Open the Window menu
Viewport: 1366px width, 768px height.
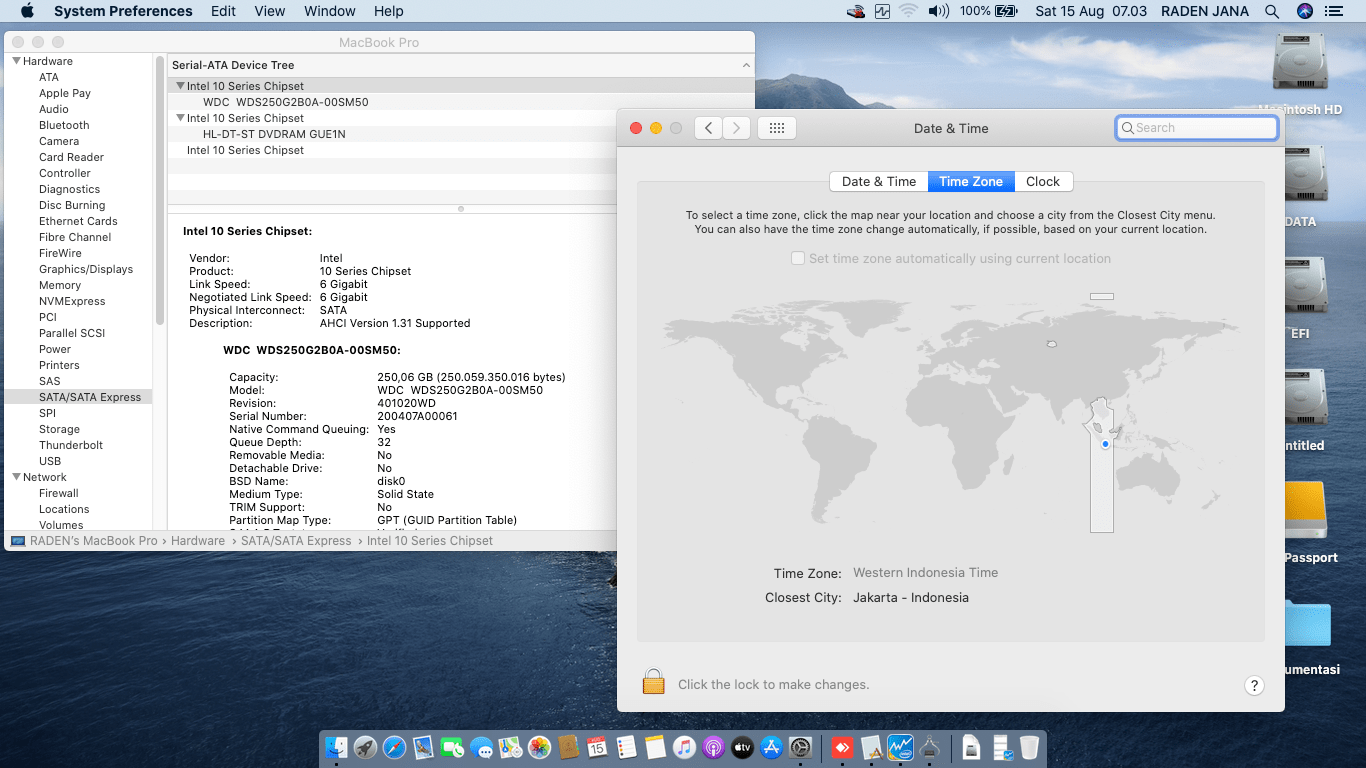[329, 11]
